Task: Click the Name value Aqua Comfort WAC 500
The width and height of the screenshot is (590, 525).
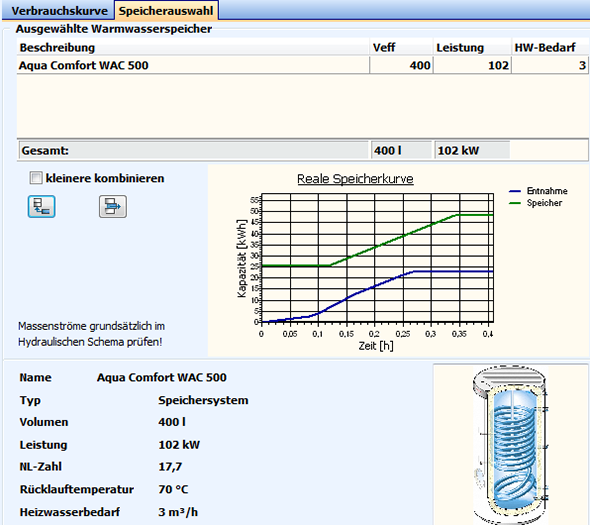Action: pos(162,377)
